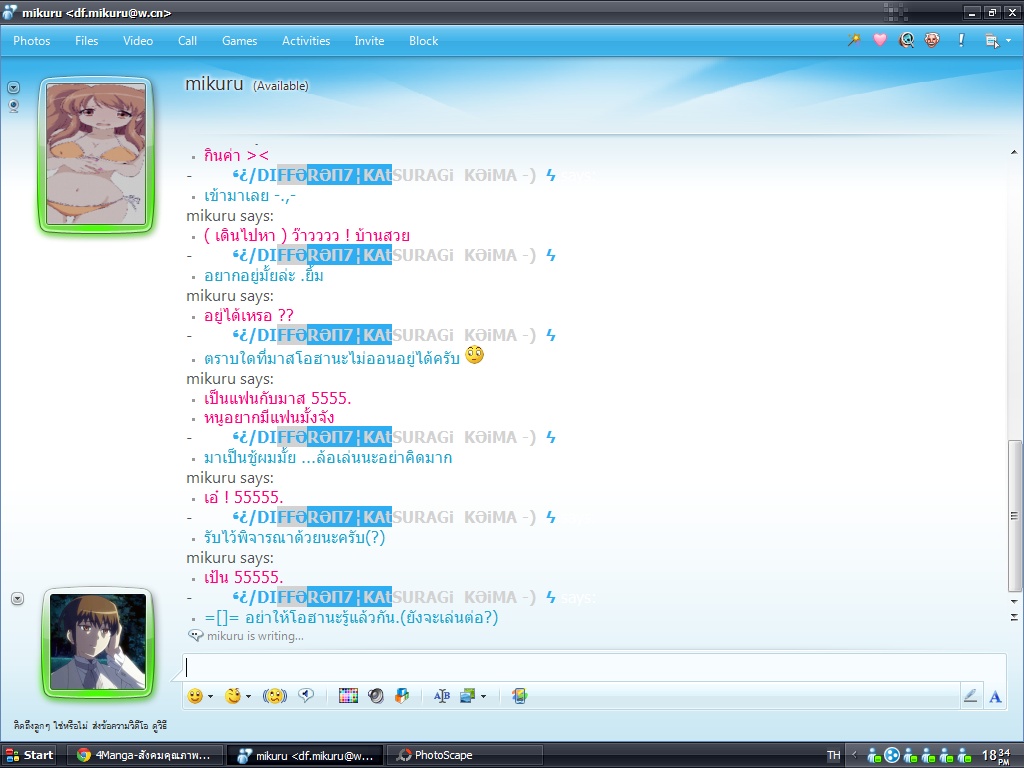Expand the emoticon dropdown arrow
This screenshot has width=1024, height=768.
coord(210,697)
